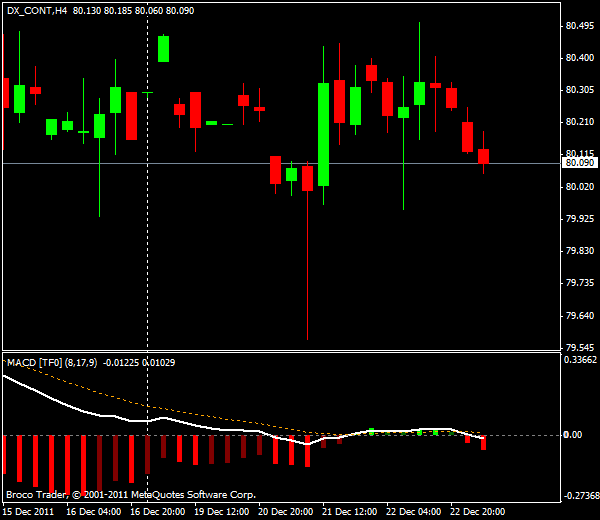600x520 pixels.
Task: Click the 21 Dec 12:00 time label
Action: tap(350, 512)
